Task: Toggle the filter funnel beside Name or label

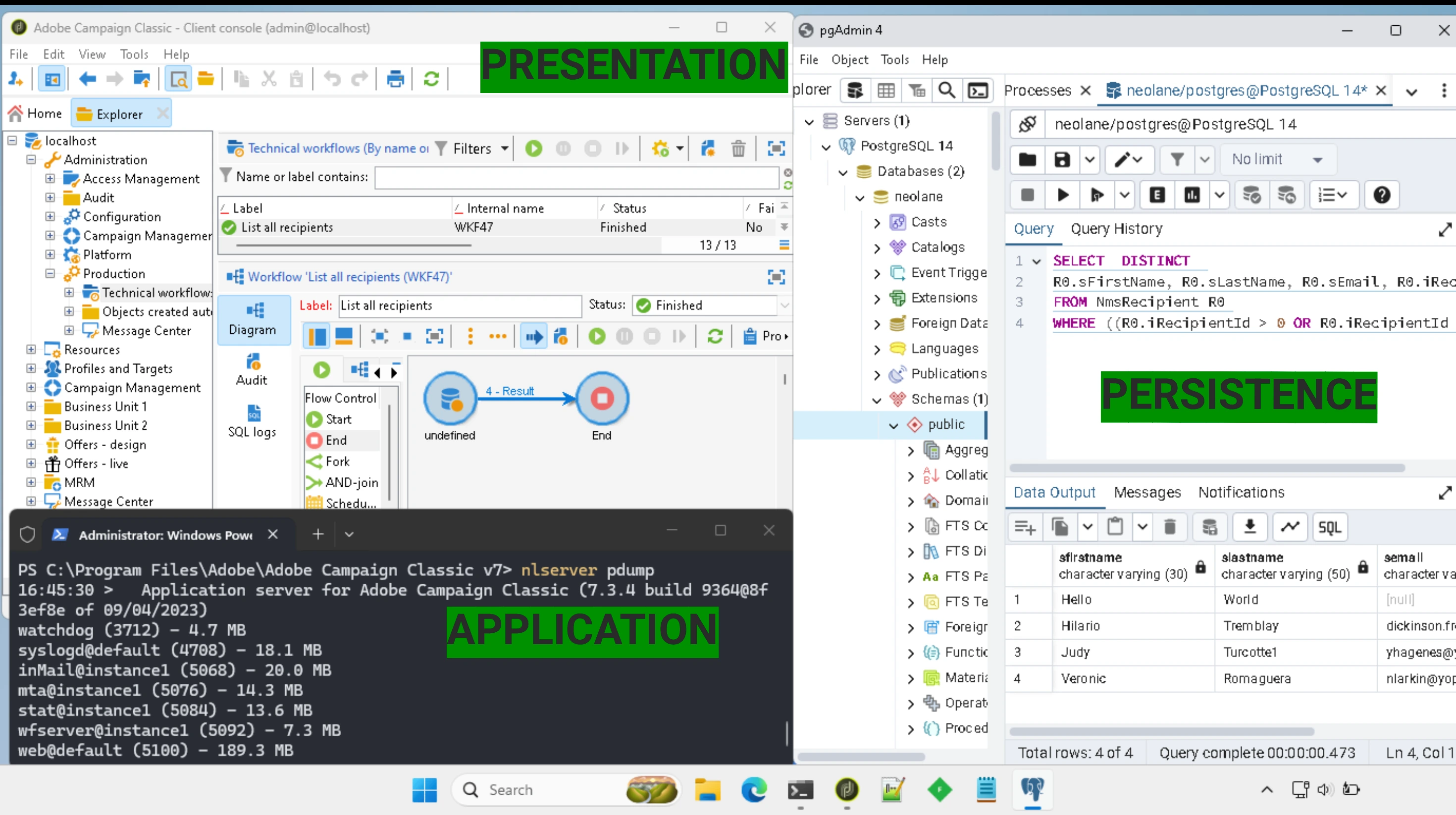Action: click(x=225, y=176)
